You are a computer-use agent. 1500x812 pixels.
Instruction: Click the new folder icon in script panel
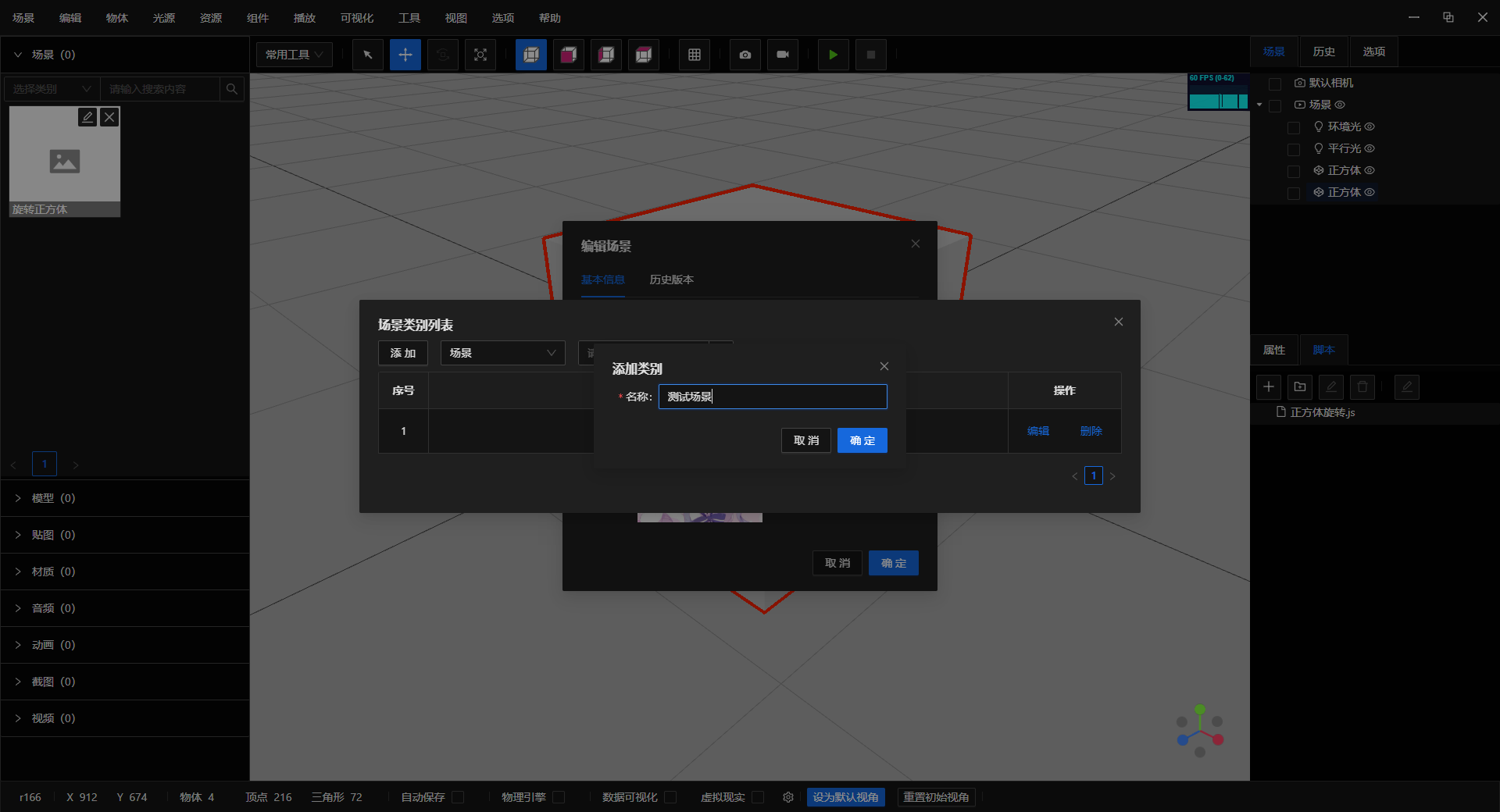(1300, 386)
